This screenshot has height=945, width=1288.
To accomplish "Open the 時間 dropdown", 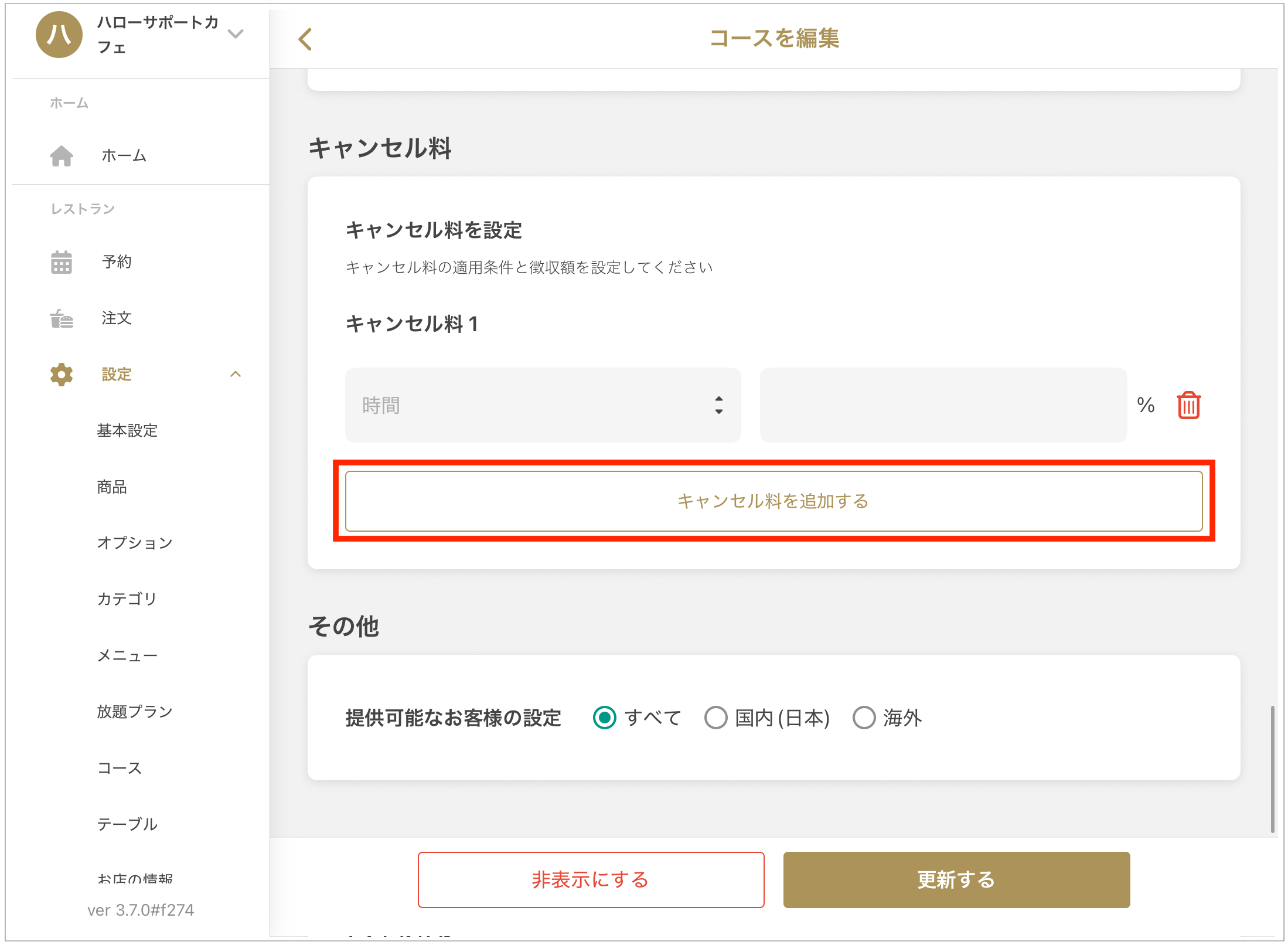I will pos(543,405).
